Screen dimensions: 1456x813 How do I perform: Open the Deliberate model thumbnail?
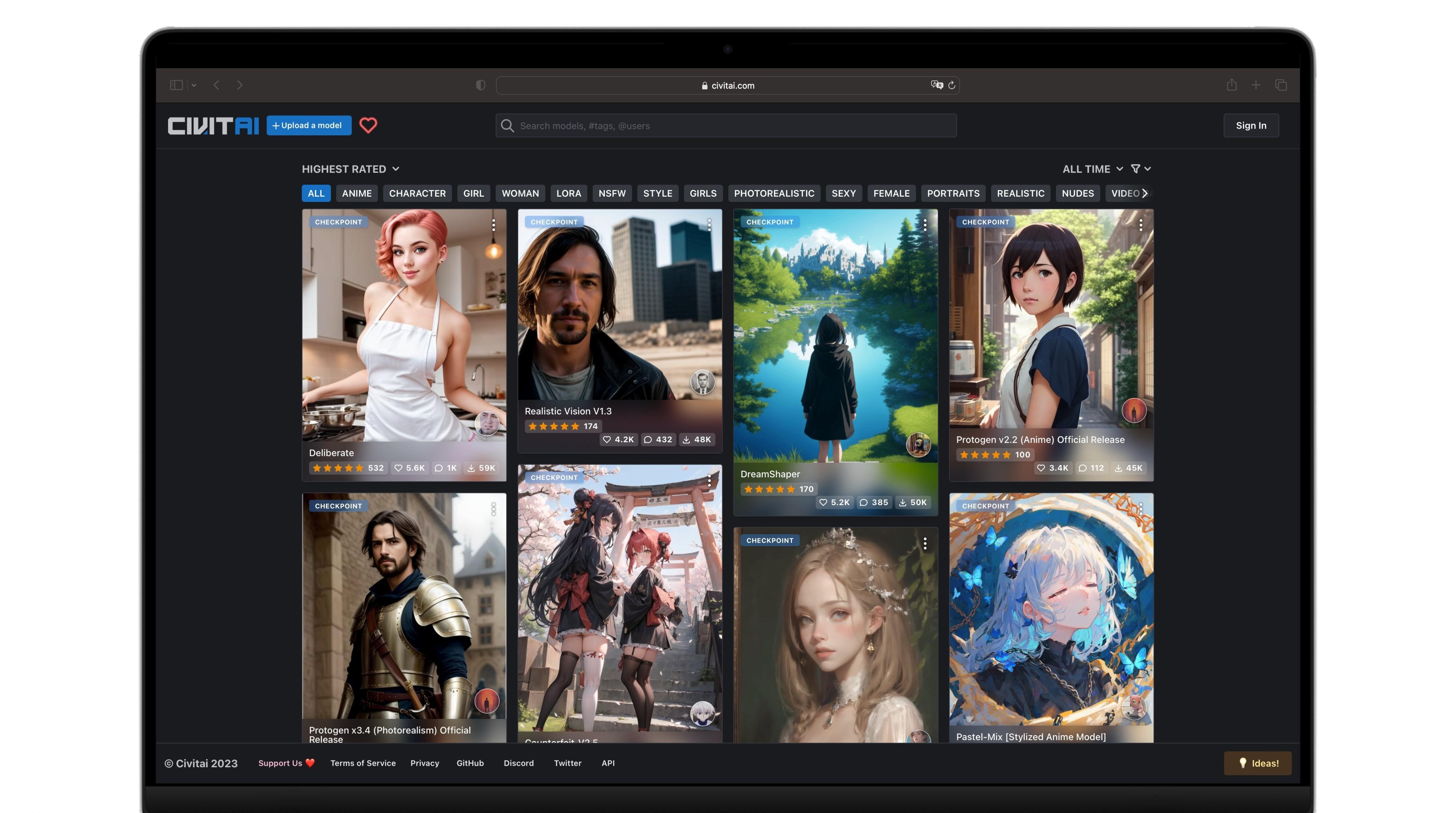[404, 325]
